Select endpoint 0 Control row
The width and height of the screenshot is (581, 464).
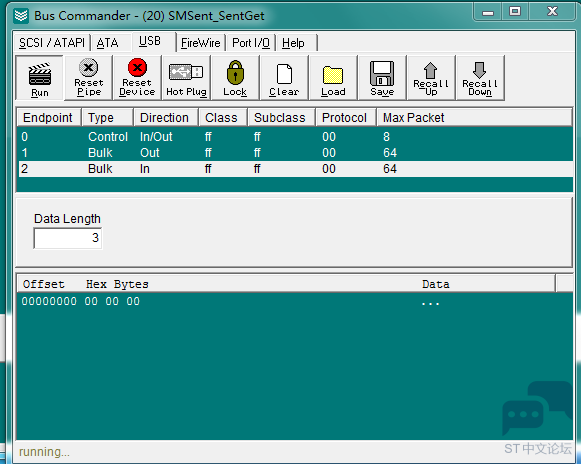point(295,137)
